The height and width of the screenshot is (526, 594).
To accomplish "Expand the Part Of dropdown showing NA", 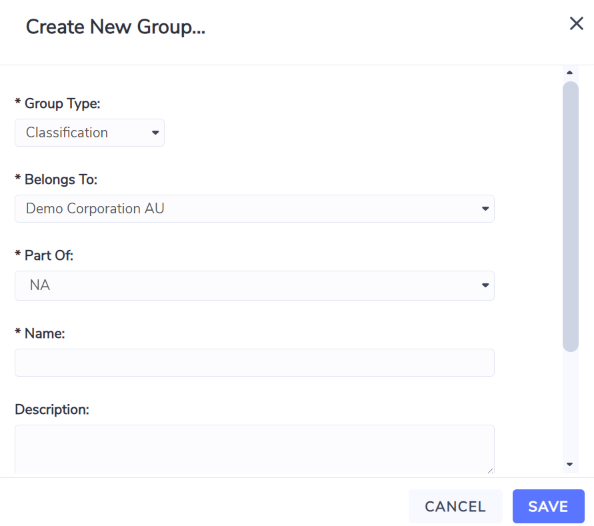I will point(255,285).
